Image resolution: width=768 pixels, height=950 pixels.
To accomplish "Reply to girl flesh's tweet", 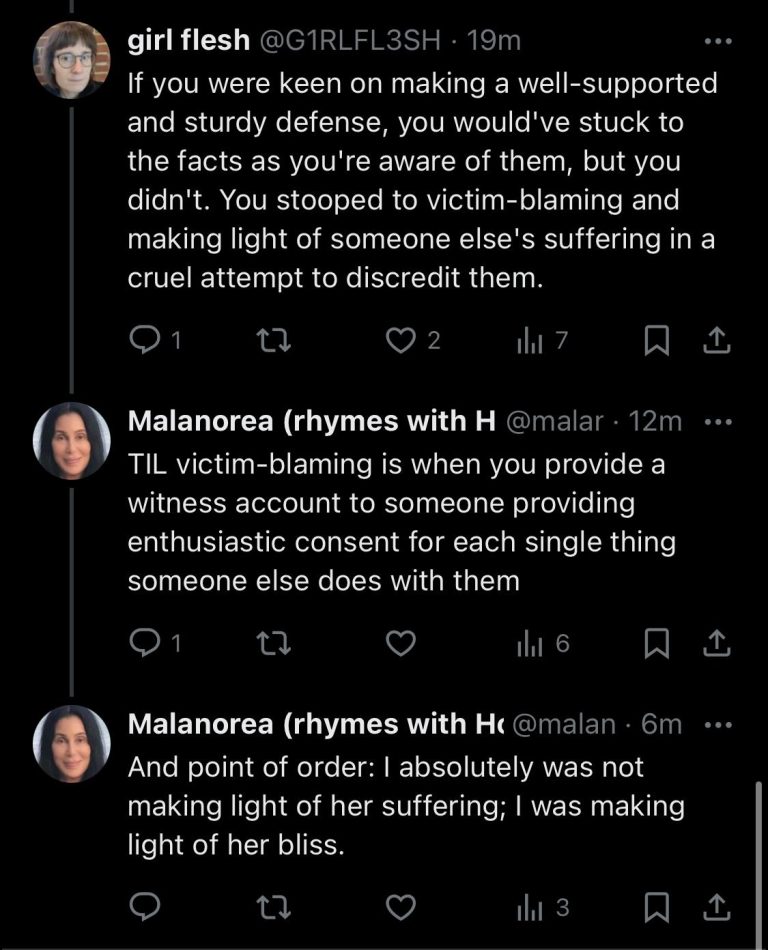I will click(145, 341).
